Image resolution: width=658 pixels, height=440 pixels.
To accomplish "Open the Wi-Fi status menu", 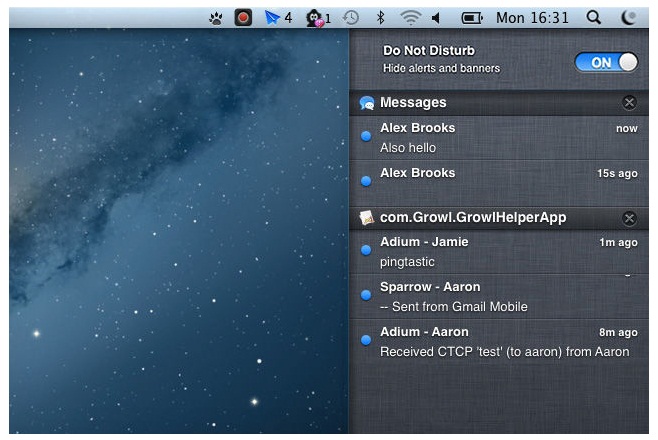I will [x=410, y=18].
